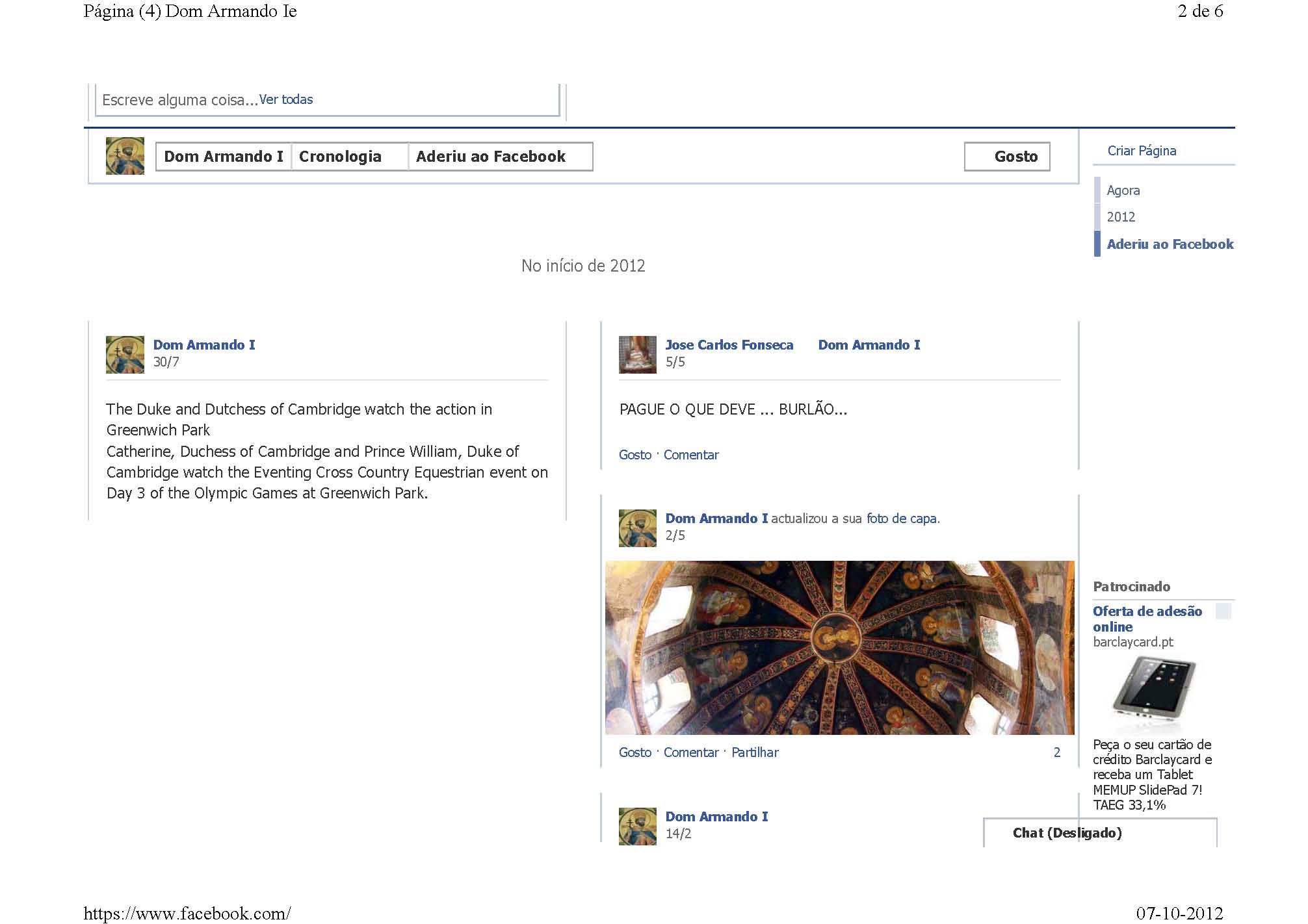Type in the Escreve alguma coisa field

tap(179, 100)
